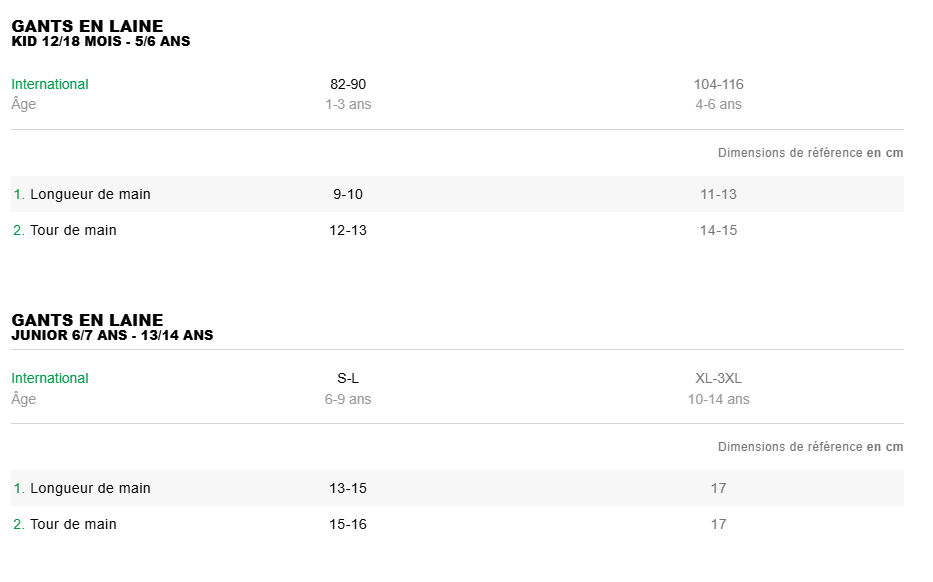Click the green International label in kid table
The height and width of the screenshot is (582, 933).
50,84
